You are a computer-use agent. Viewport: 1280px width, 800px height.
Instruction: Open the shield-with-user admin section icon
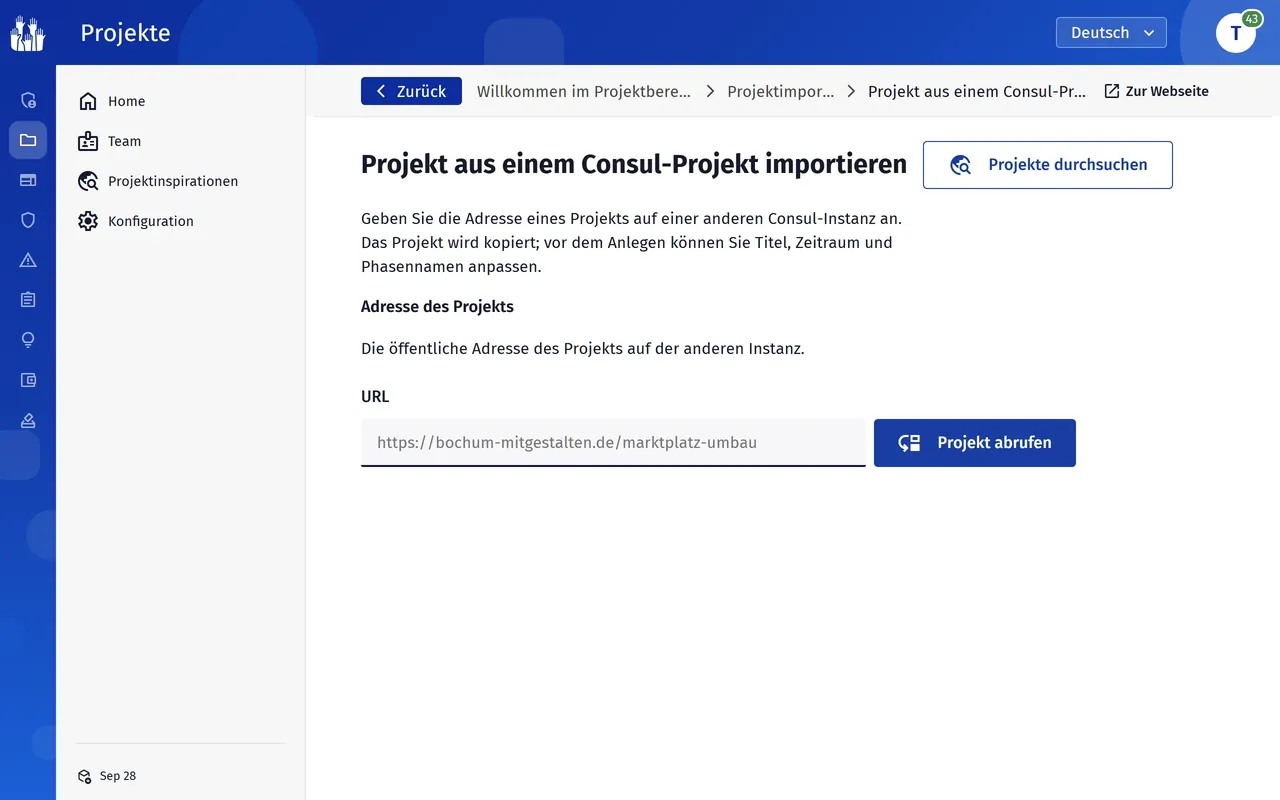point(28,100)
